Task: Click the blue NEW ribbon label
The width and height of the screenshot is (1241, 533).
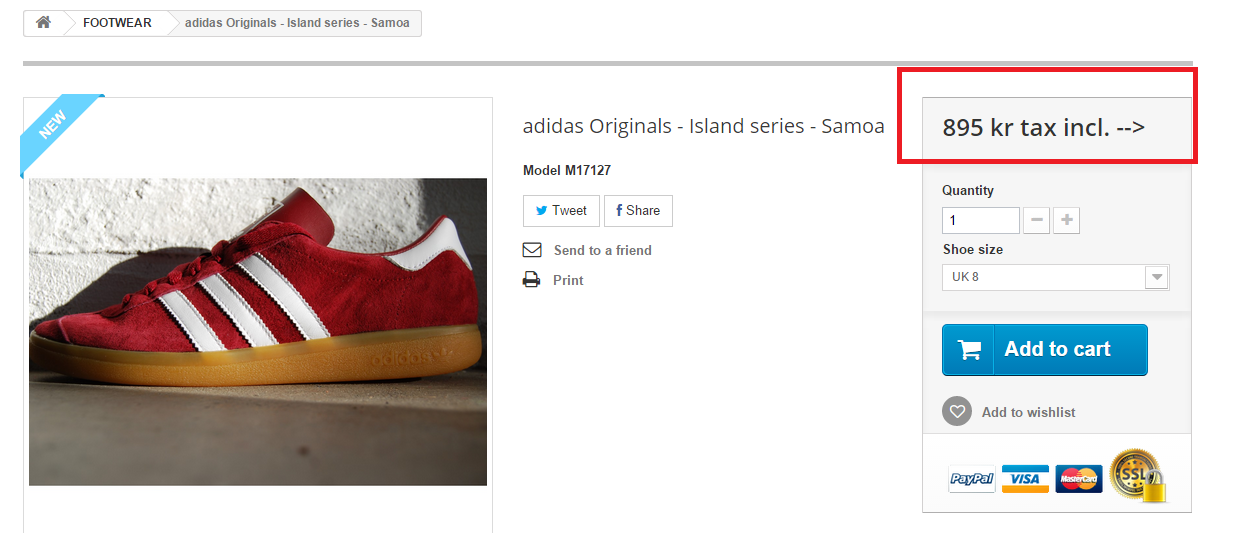Action: pos(56,123)
